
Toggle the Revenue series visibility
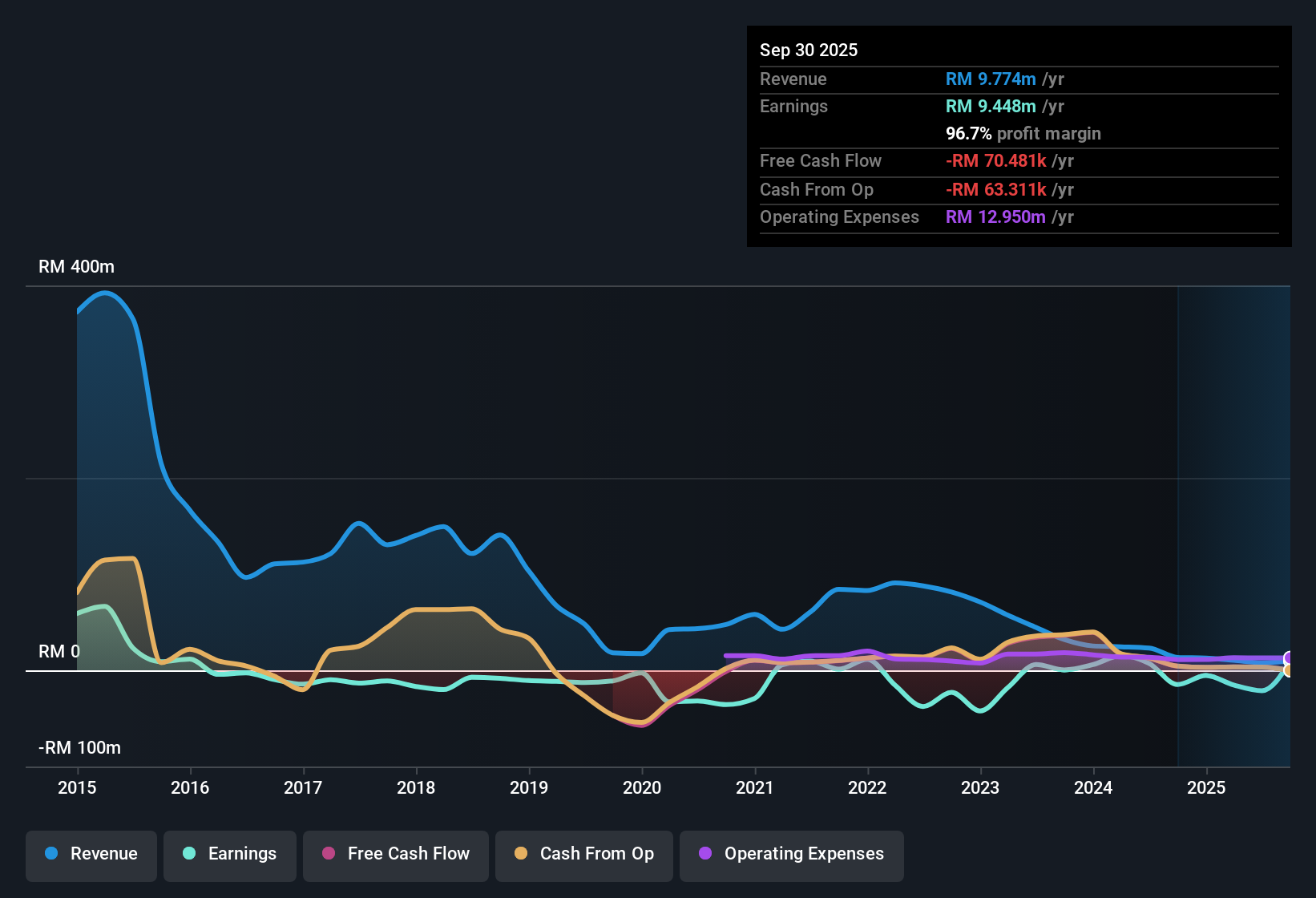pos(91,854)
